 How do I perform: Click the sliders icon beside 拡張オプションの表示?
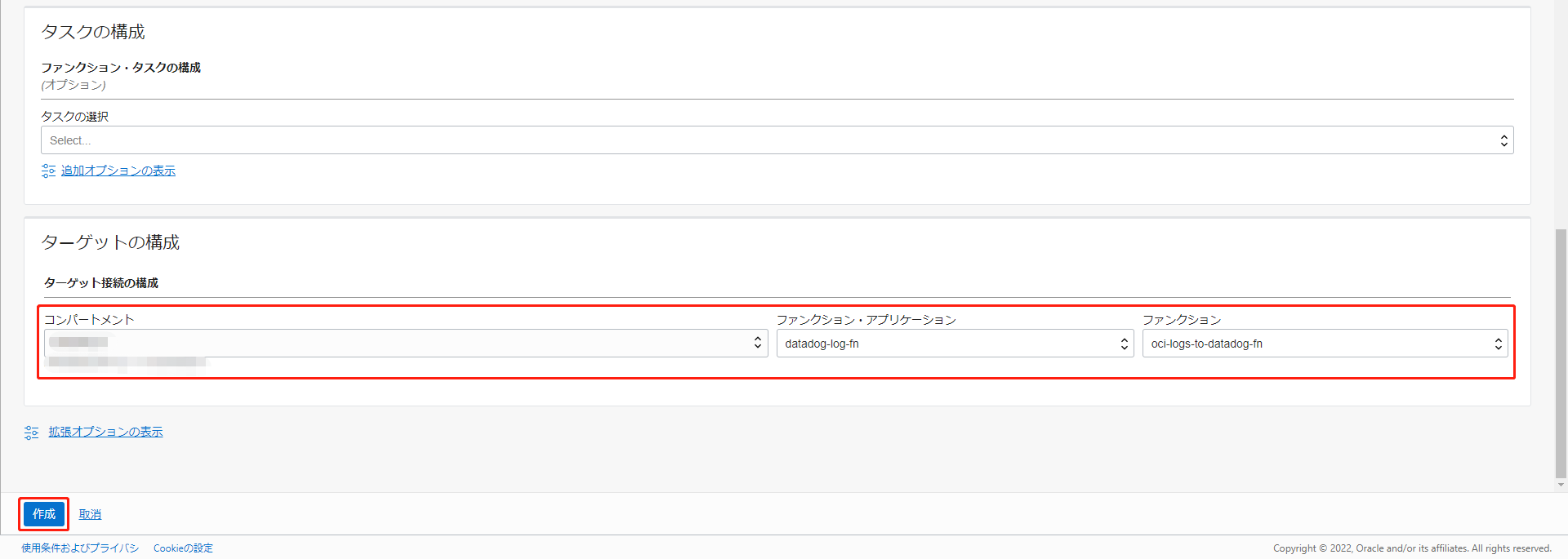point(31,433)
